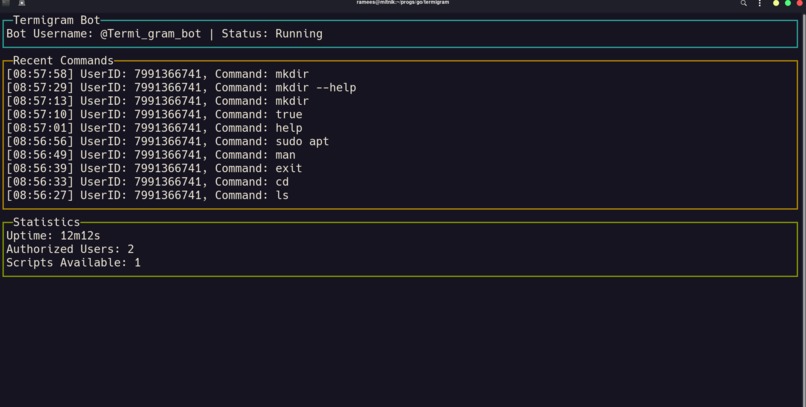Click the man command row
806x407 pixels.
point(151,155)
